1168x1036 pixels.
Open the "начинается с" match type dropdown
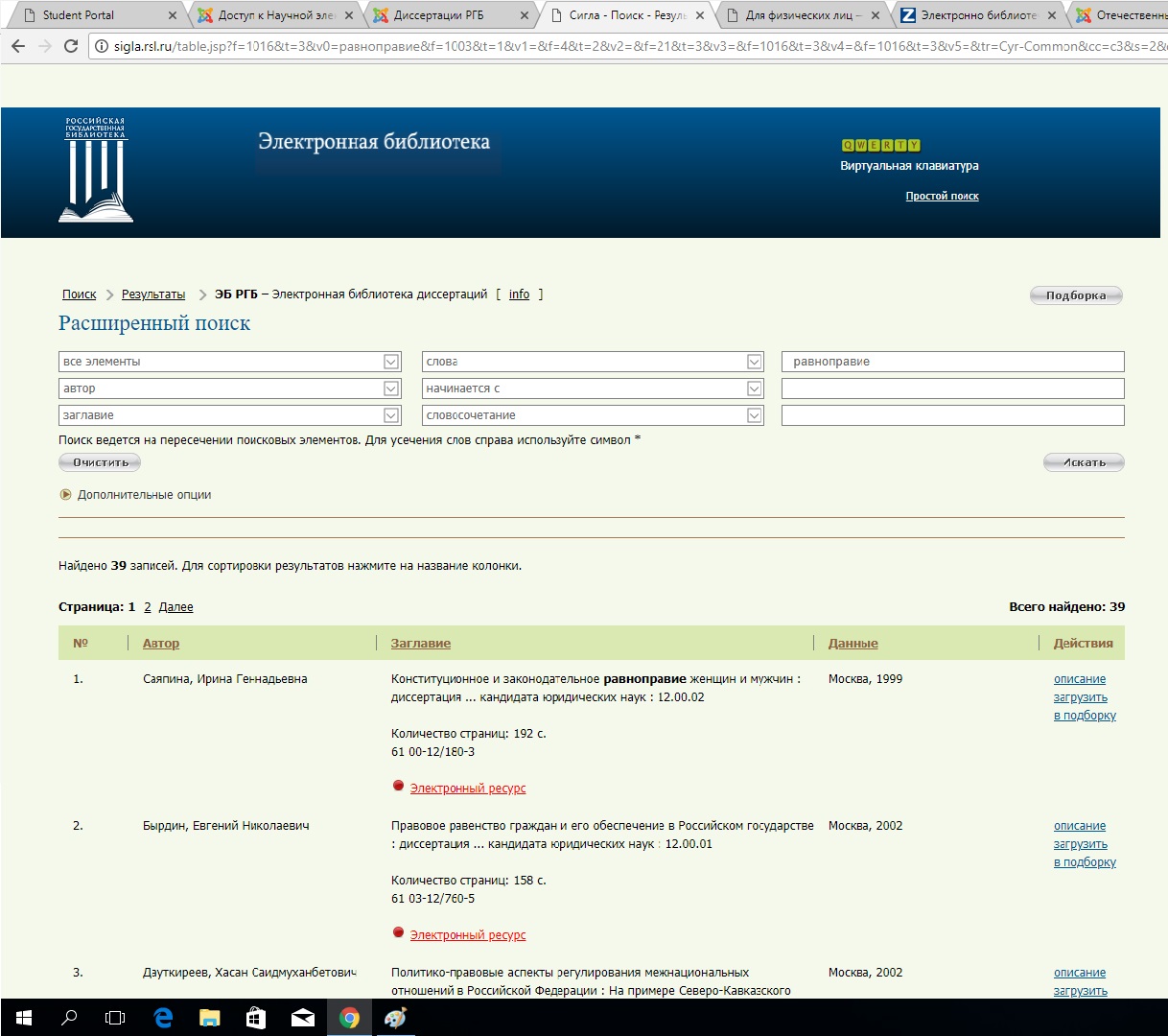coord(754,388)
